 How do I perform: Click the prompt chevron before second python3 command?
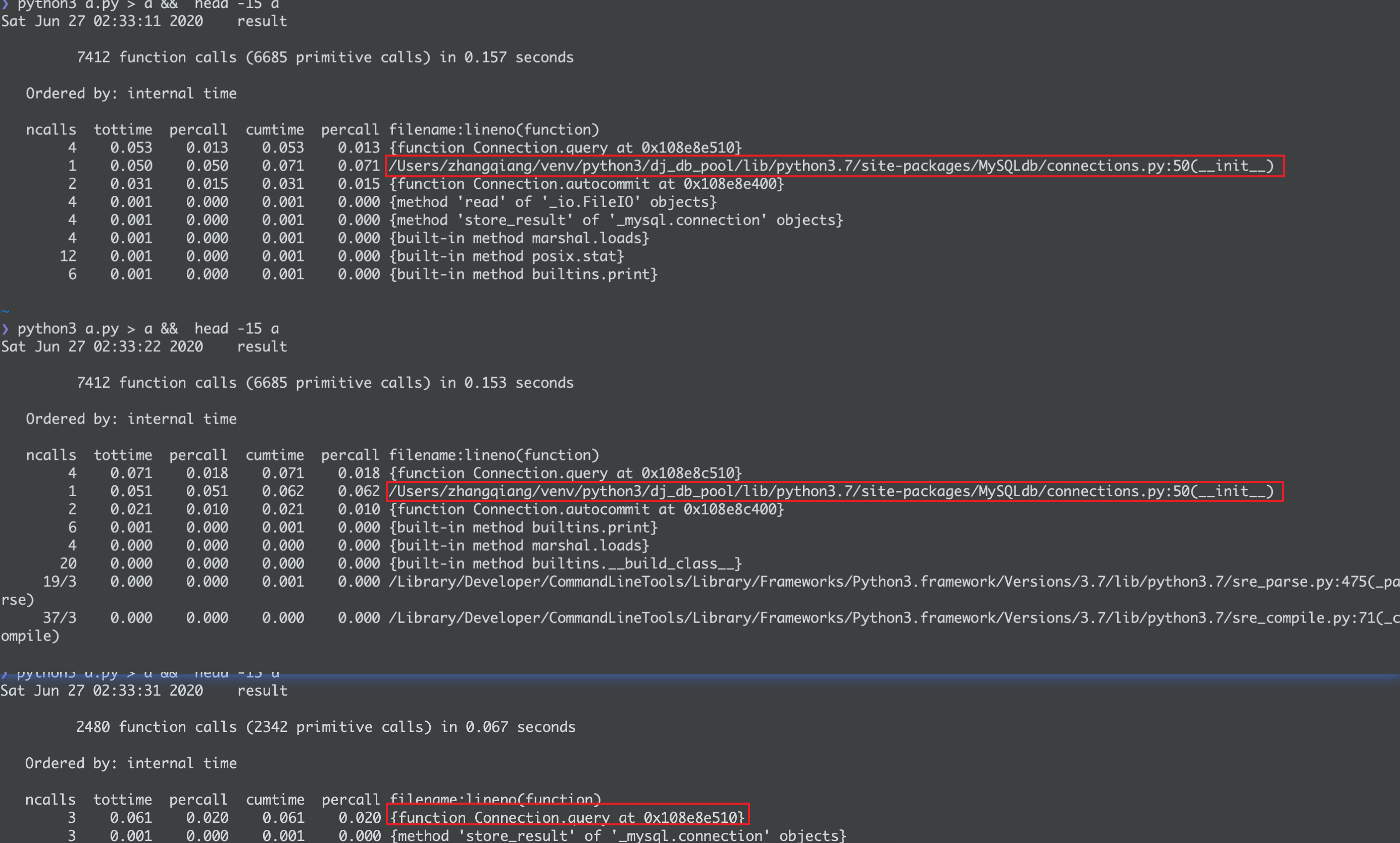(5, 328)
